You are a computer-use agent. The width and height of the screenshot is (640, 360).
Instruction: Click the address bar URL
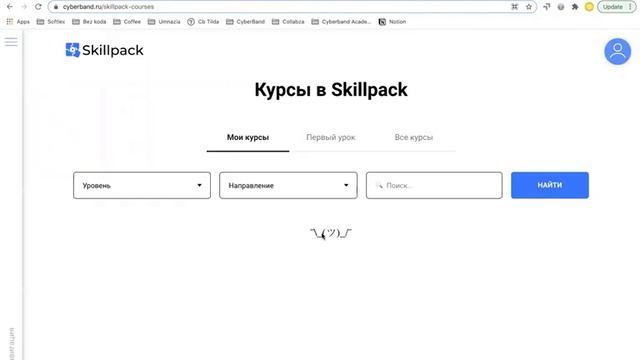pyautogui.click(x=109, y=7)
